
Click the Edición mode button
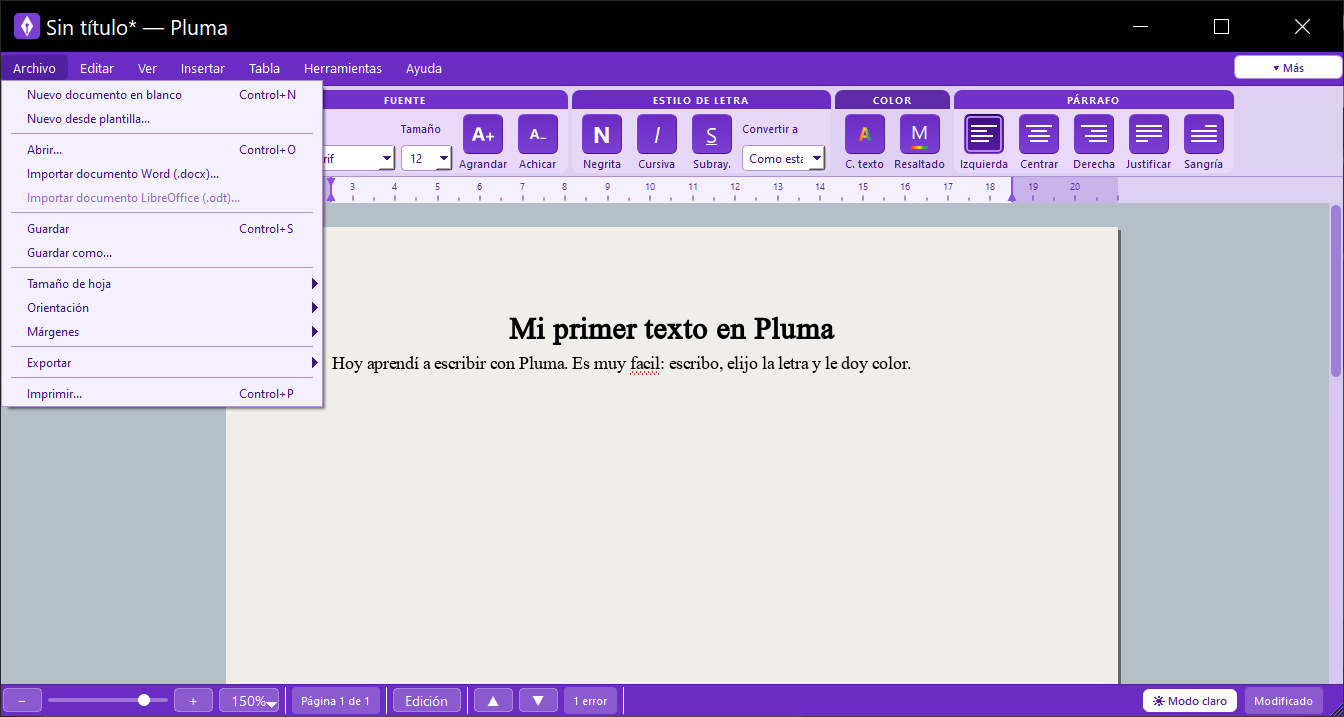pyautogui.click(x=427, y=701)
